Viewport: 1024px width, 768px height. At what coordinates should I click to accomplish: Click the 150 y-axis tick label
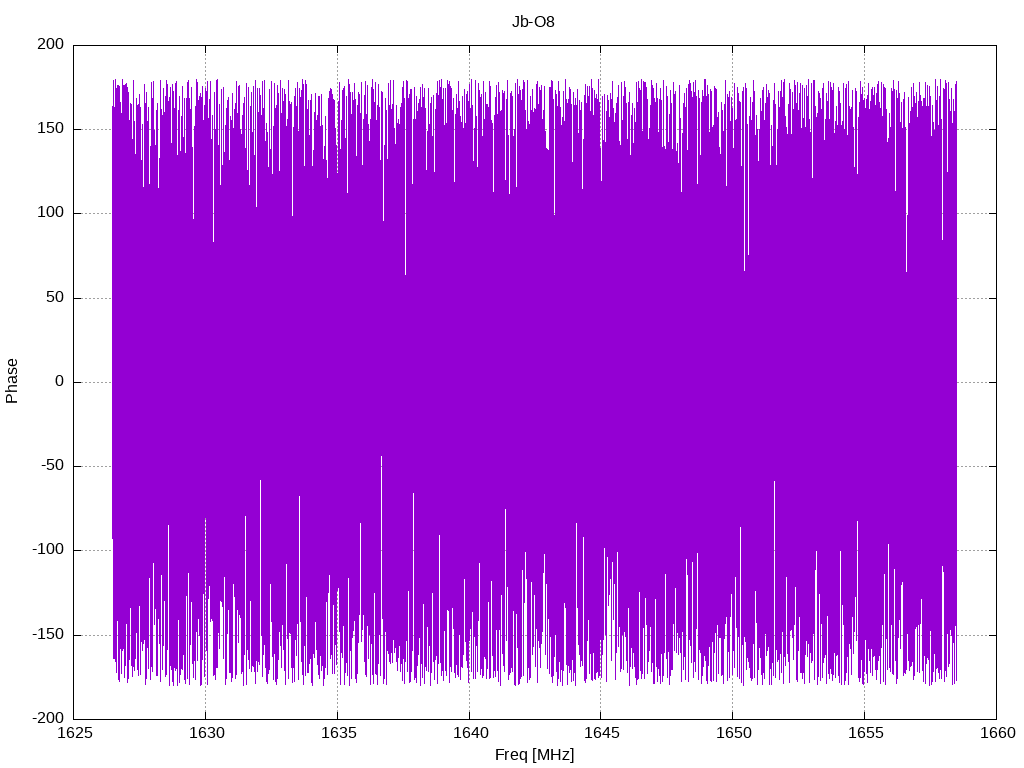(x=51, y=129)
